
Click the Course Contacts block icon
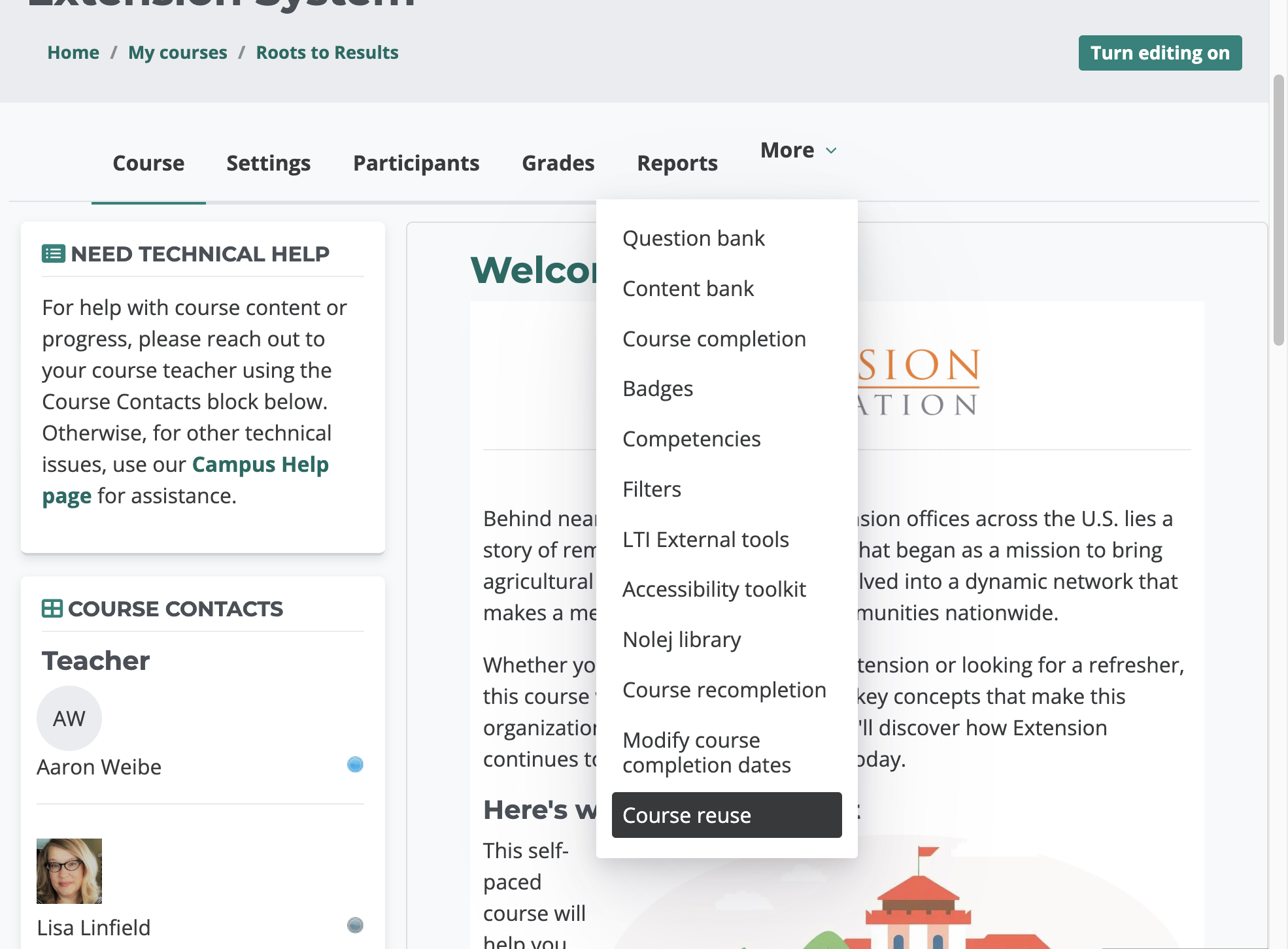(52, 608)
